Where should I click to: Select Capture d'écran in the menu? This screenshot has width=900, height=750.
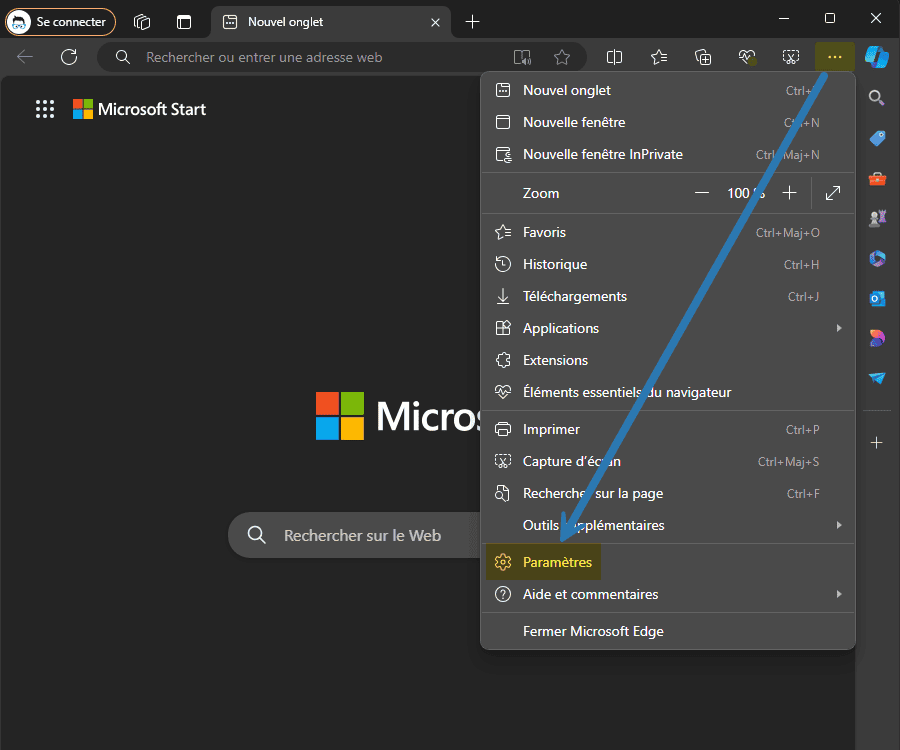668,461
